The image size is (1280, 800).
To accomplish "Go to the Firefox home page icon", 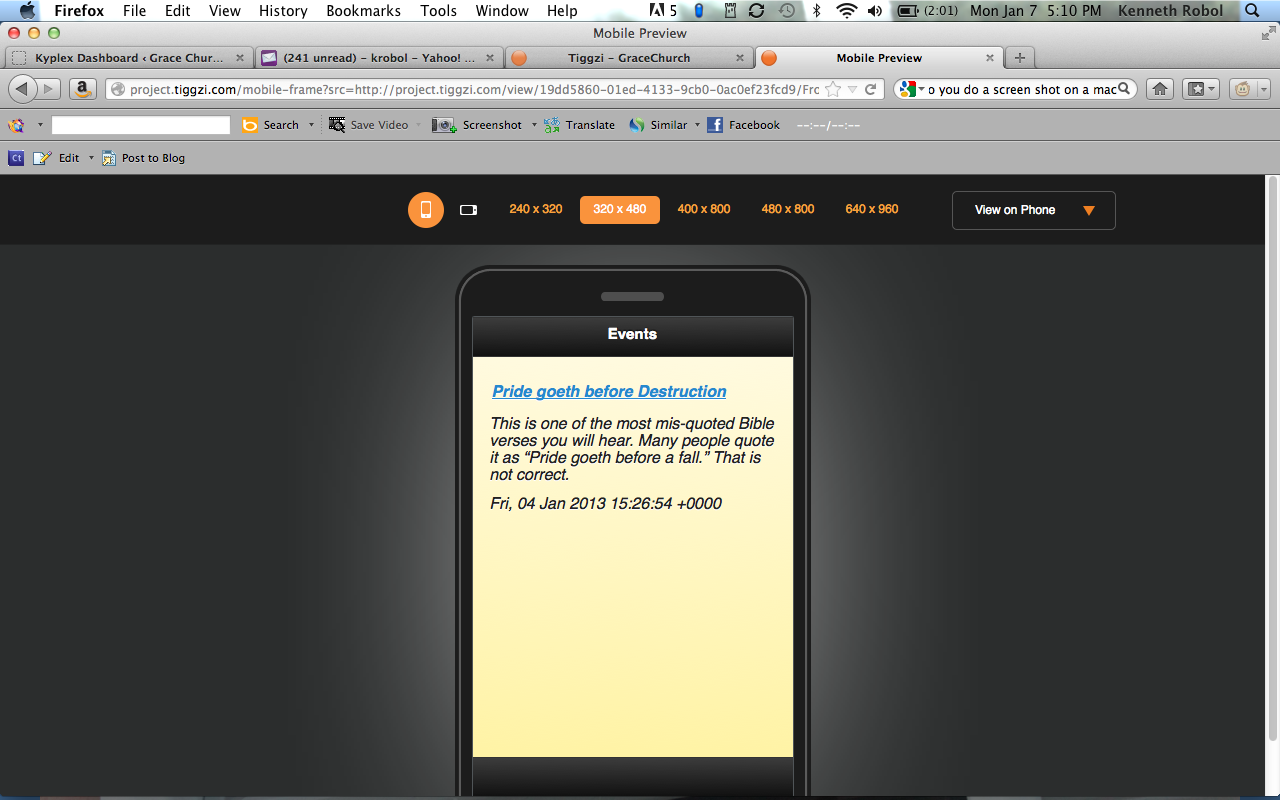I will point(1160,89).
